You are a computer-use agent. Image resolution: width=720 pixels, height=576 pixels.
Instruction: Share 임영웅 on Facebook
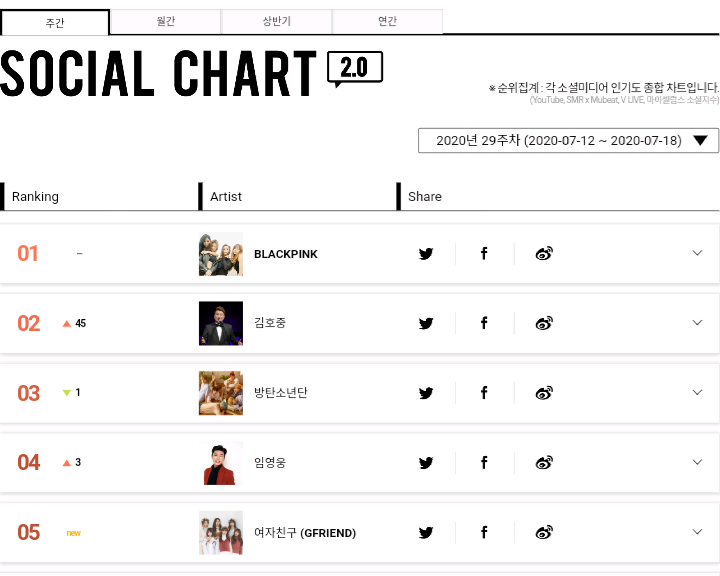[484, 462]
